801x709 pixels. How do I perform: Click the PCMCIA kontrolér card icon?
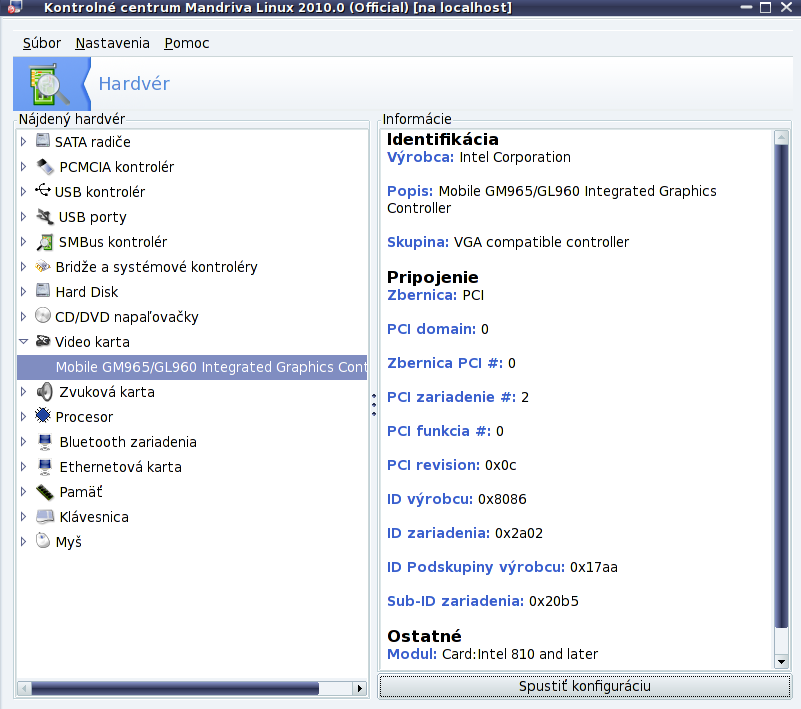(45, 166)
